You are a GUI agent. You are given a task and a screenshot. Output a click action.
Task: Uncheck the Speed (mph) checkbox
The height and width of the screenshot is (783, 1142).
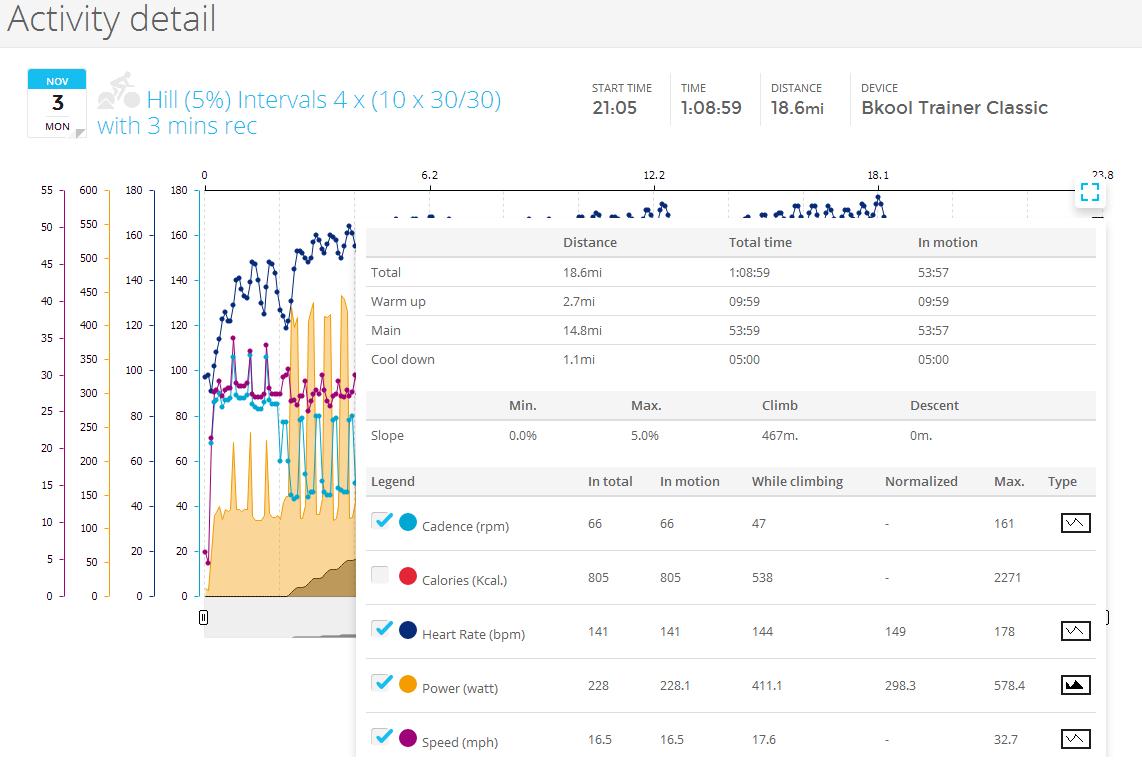380,736
